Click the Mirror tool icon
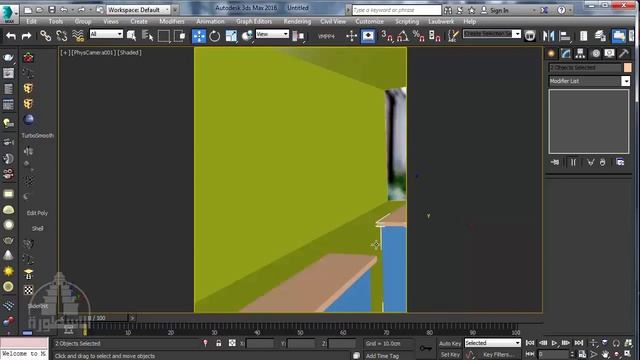640x360 pixels. click(549, 36)
